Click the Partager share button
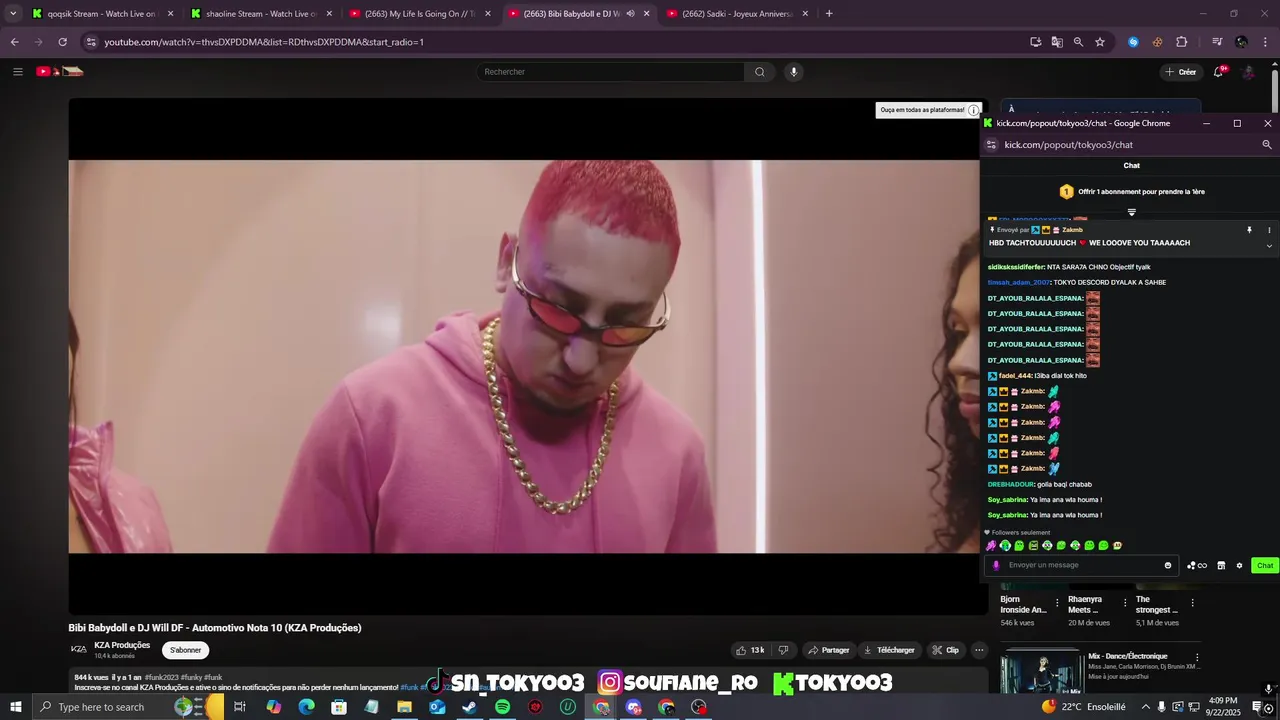This screenshot has width=1280, height=720. tap(828, 650)
